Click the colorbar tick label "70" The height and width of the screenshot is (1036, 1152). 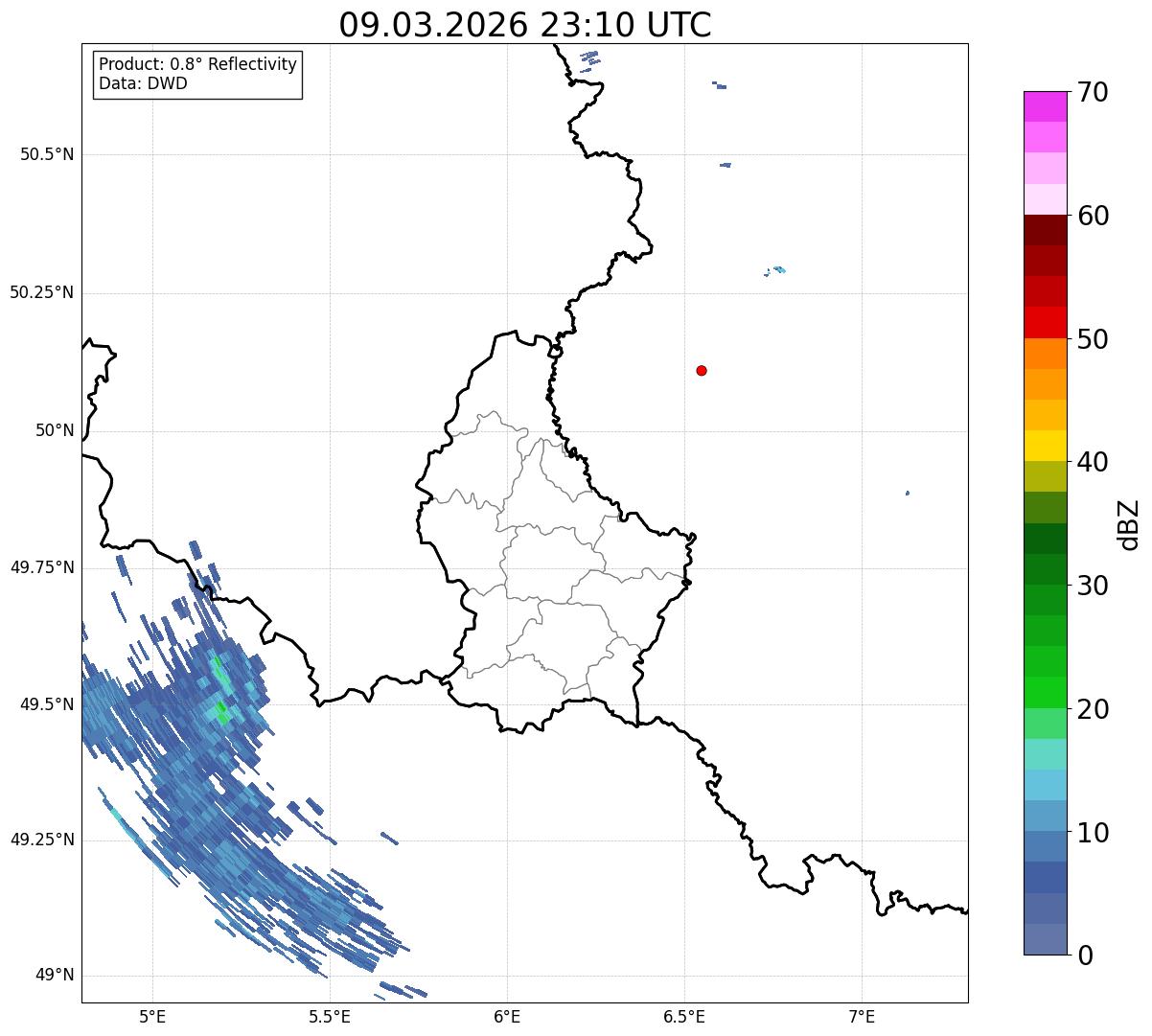[1092, 92]
